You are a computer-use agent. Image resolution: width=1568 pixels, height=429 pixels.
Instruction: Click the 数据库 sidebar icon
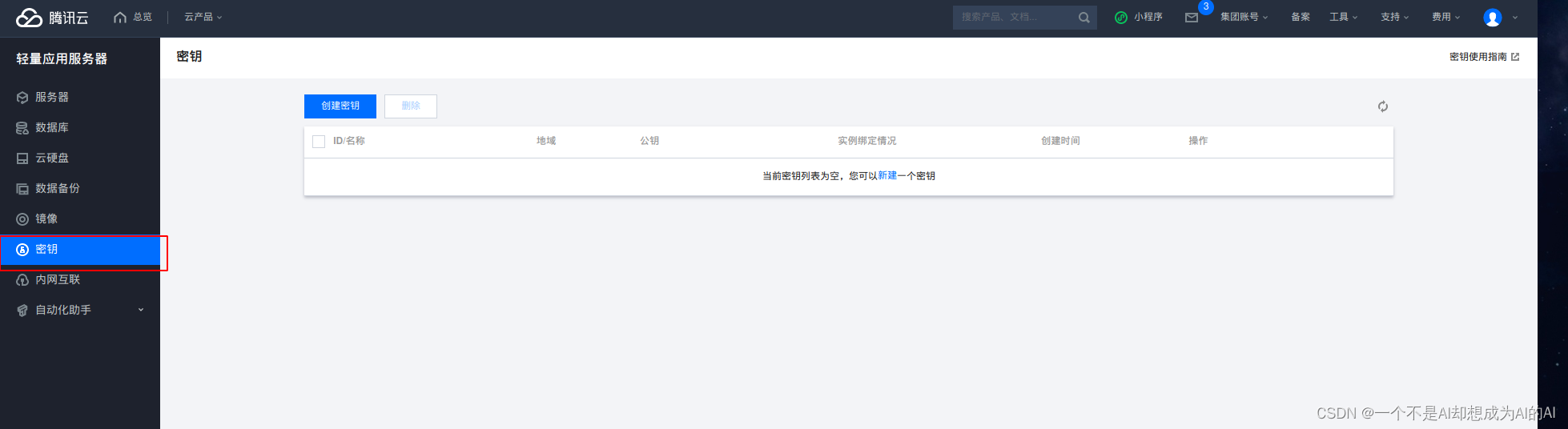(22, 128)
